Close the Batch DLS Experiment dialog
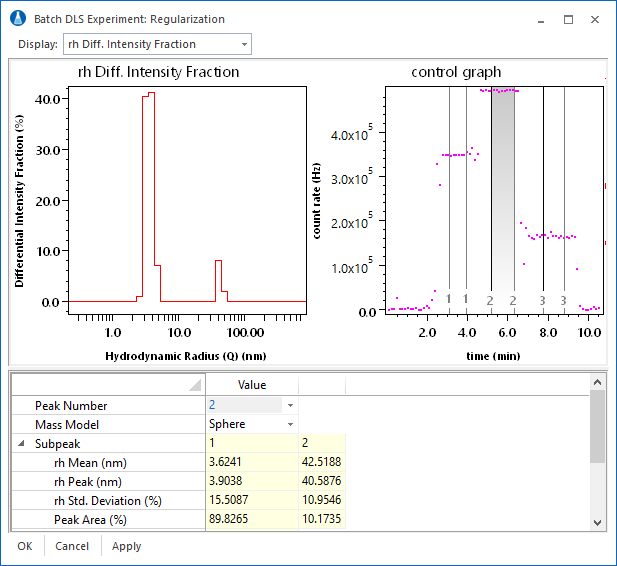The width and height of the screenshot is (617, 566). tap(596, 19)
